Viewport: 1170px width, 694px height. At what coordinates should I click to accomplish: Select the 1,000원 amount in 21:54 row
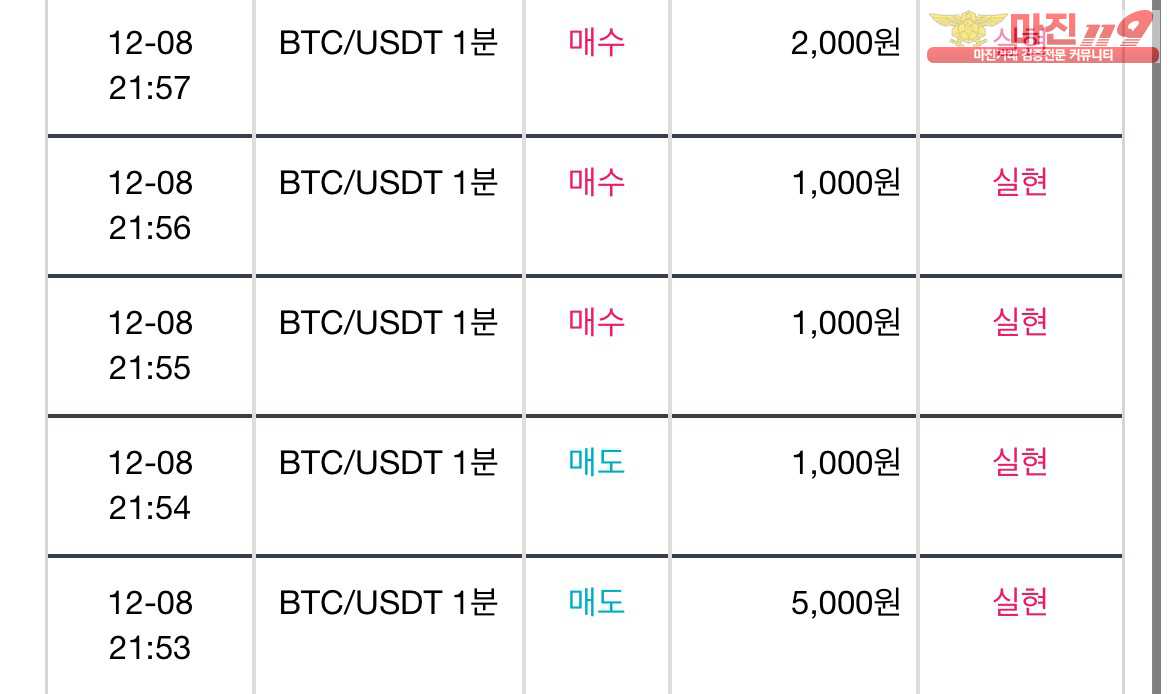(845, 463)
